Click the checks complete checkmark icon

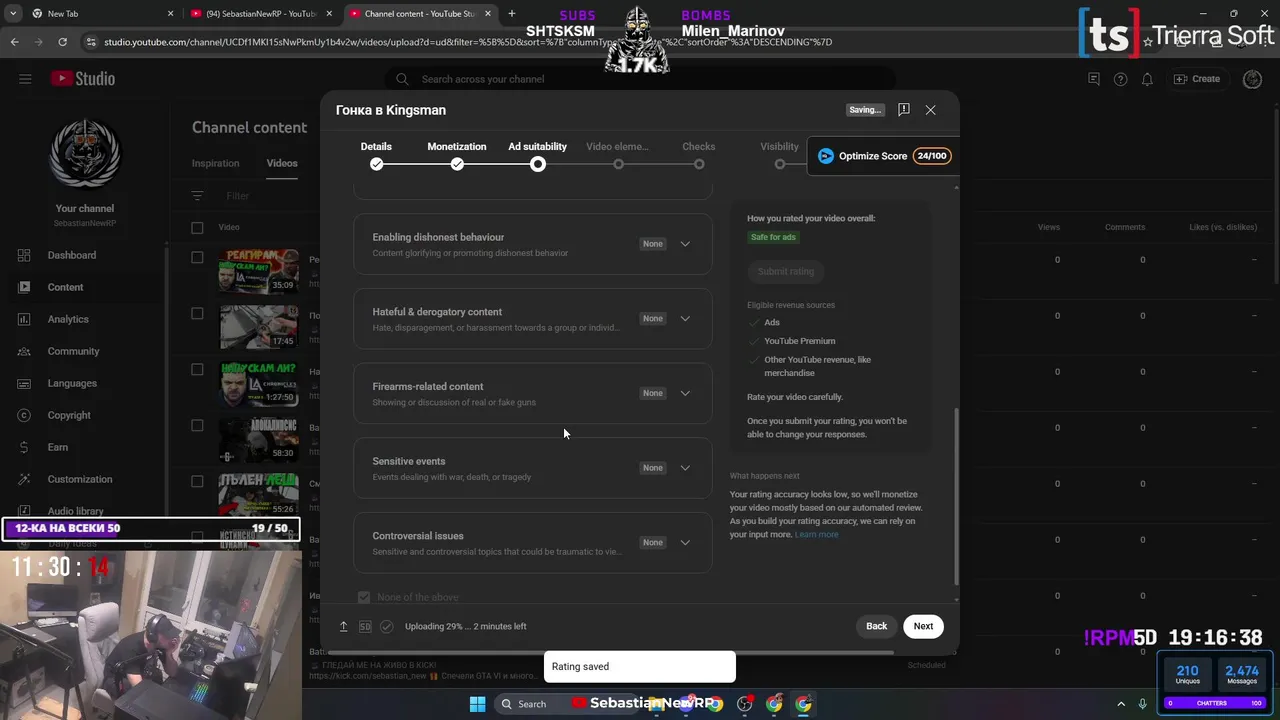386,626
